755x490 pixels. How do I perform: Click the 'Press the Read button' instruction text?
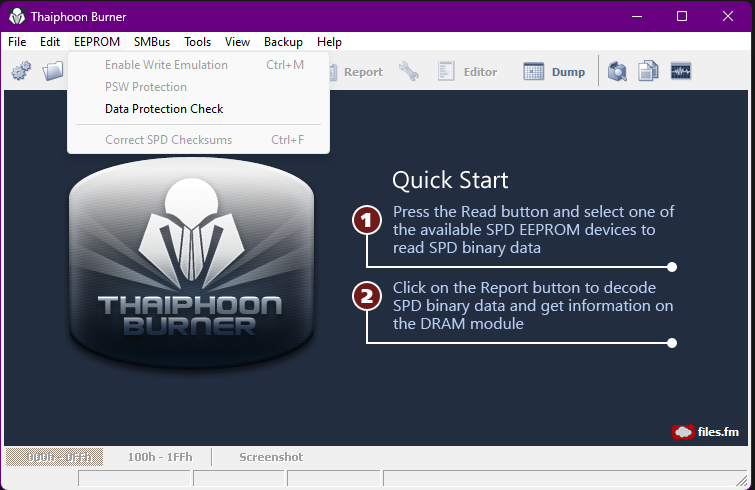(534, 230)
